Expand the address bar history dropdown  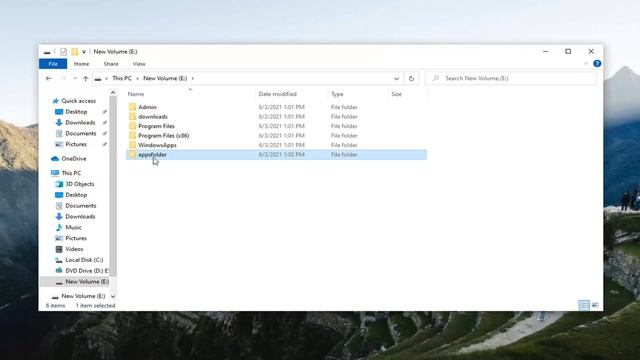(396, 78)
